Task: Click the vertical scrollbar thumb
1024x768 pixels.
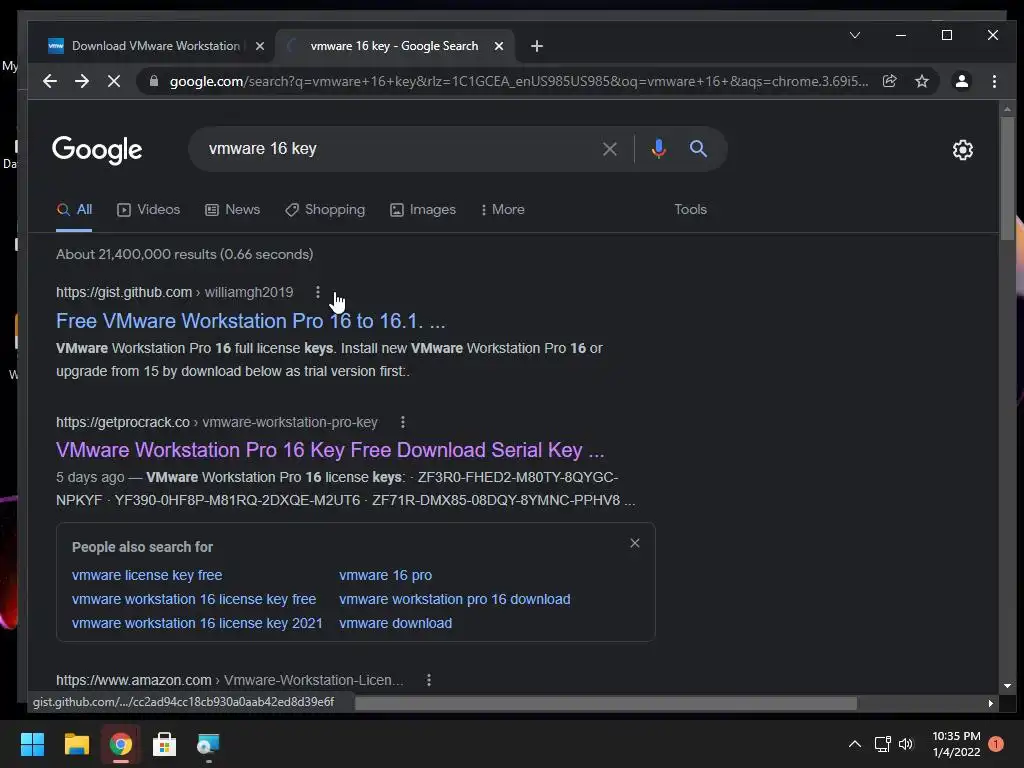Action: [x=1007, y=178]
